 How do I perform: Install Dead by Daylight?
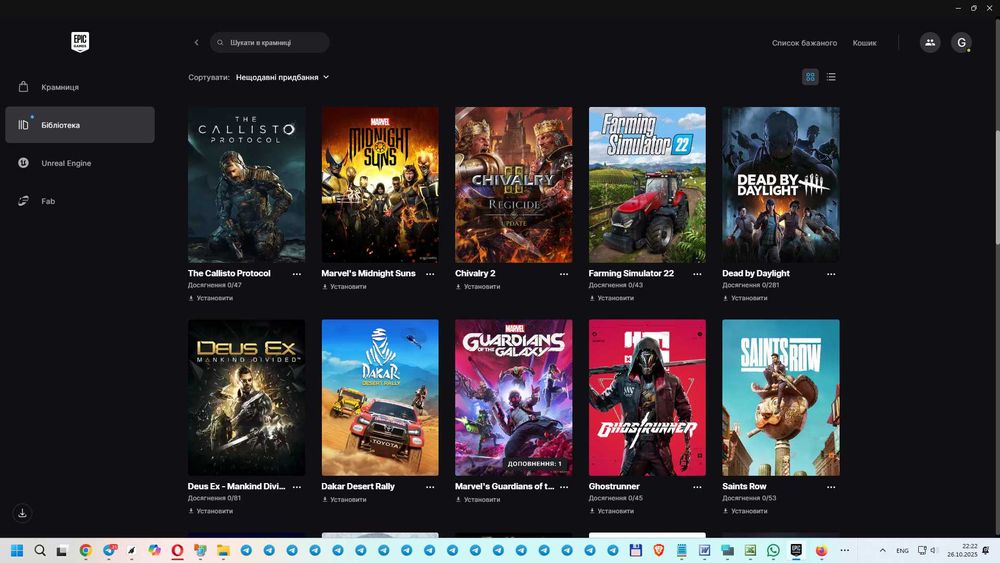click(745, 298)
